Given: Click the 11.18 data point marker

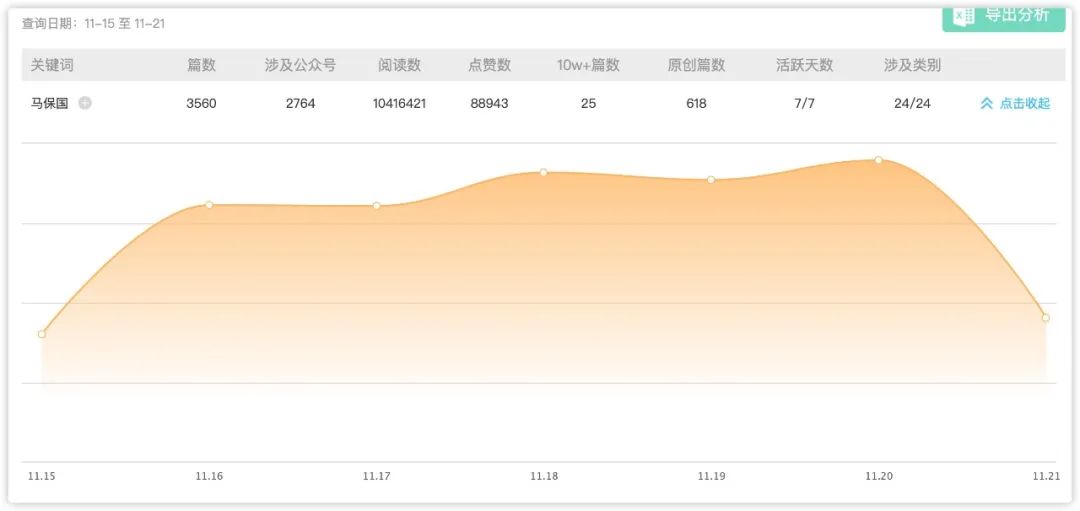Looking at the screenshot, I should pos(544,172).
